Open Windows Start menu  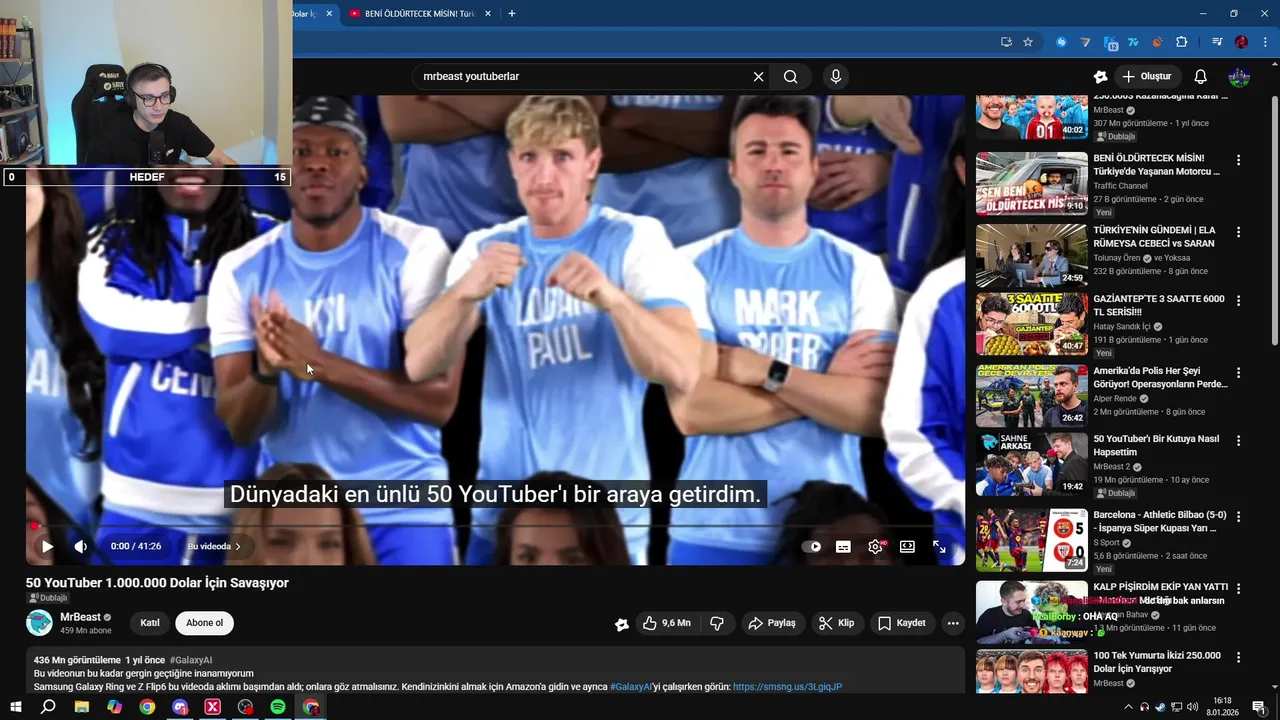[16, 707]
